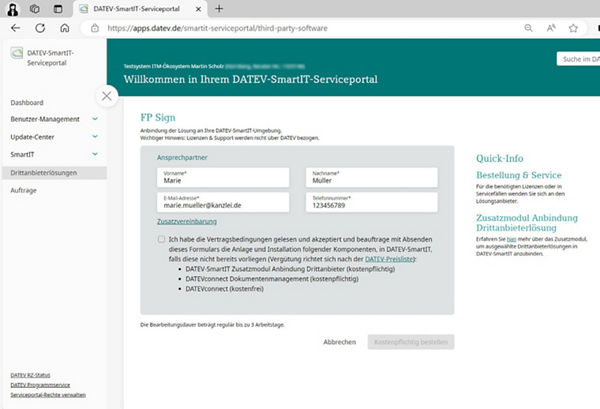Accept the Vertragsbedingungen checkbox
Image resolution: width=600 pixels, height=409 pixels.
pos(162,240)
